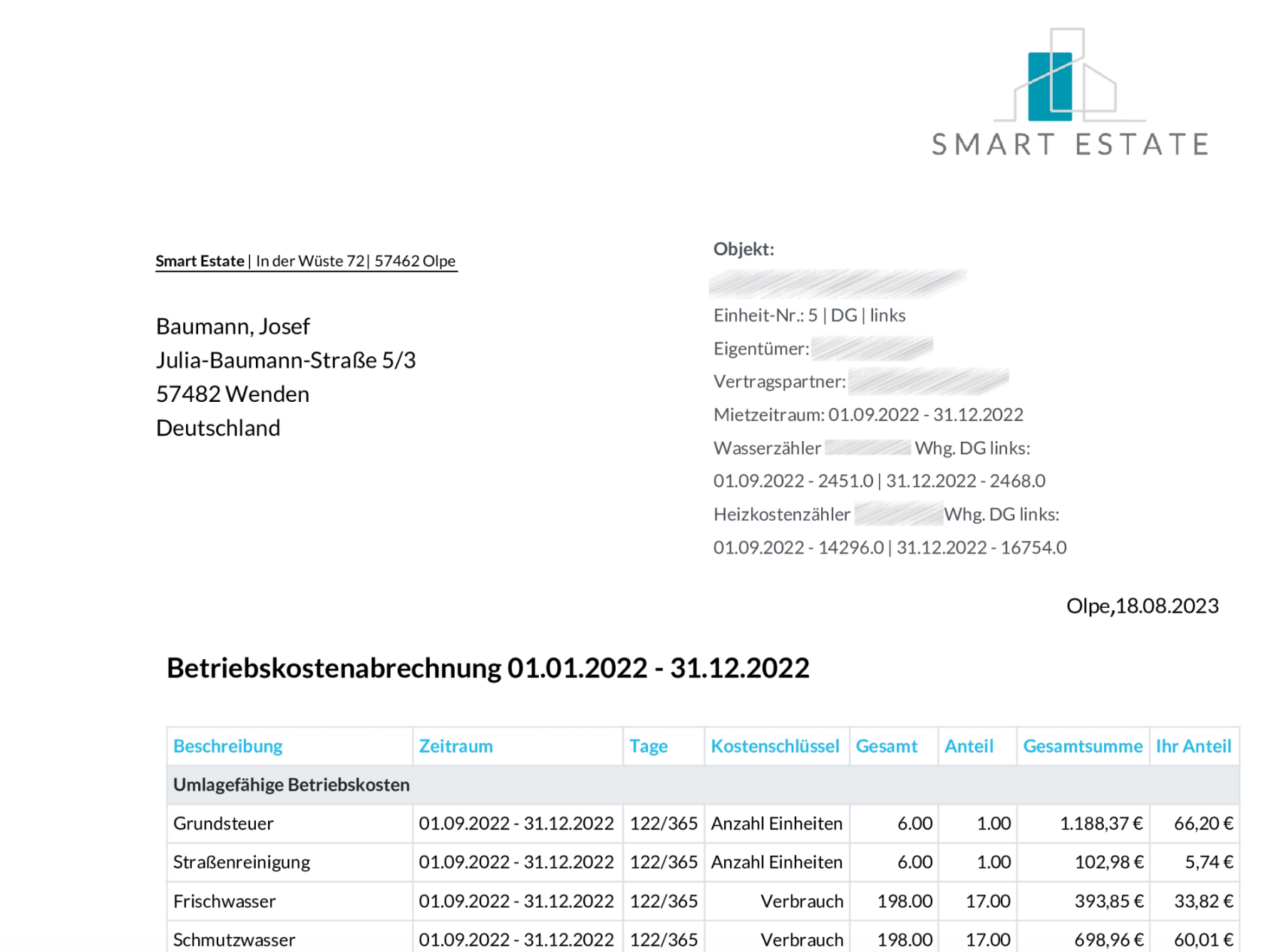Select the sender line 'In der Wüste 72'

tap(310, 261)
